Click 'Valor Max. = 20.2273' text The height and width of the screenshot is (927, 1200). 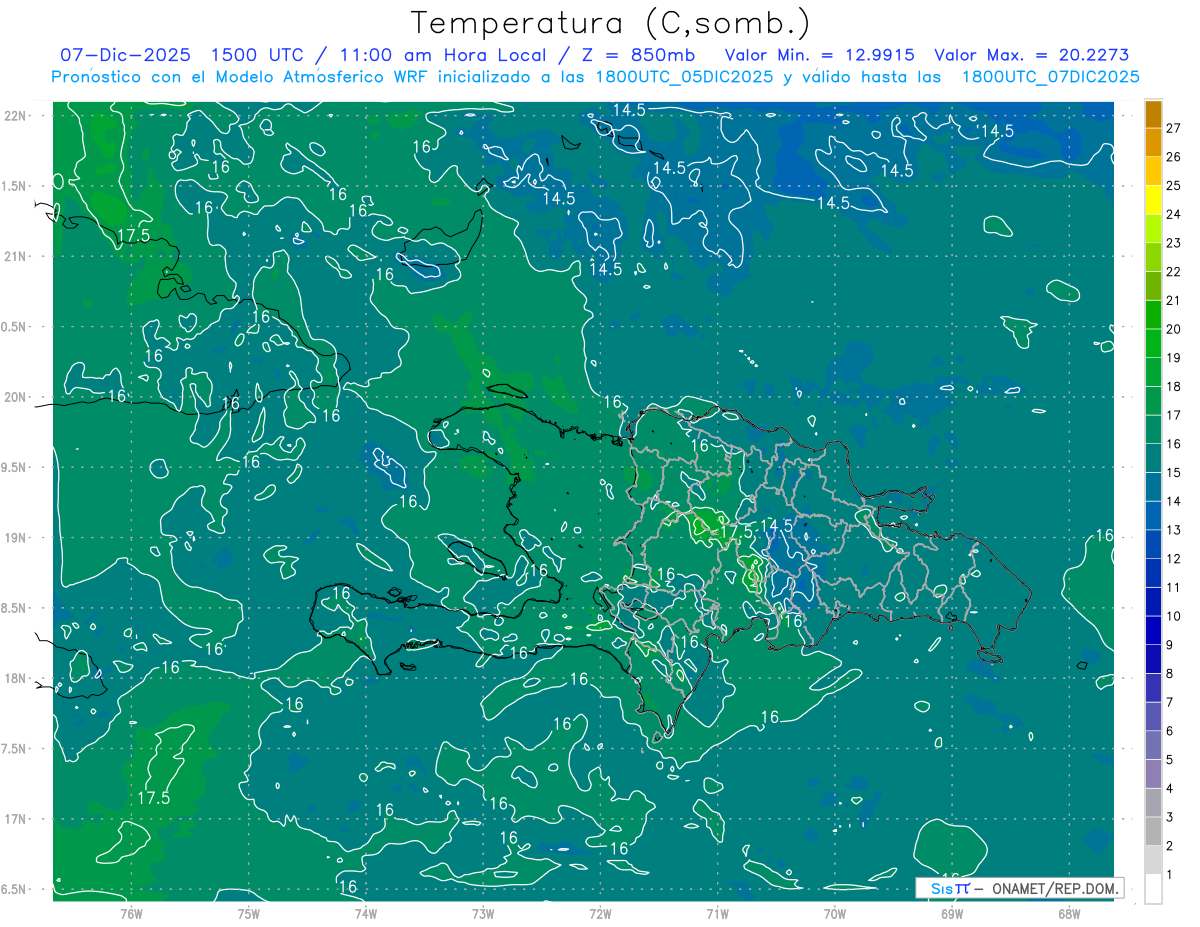[1031, 55]
